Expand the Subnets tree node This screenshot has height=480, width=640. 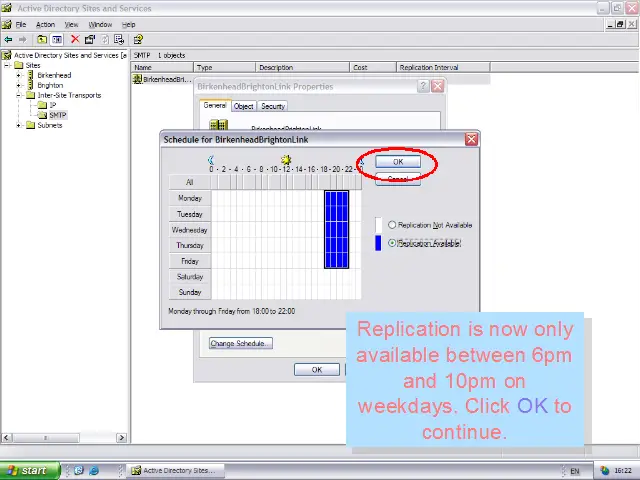[x=18, y=125]
